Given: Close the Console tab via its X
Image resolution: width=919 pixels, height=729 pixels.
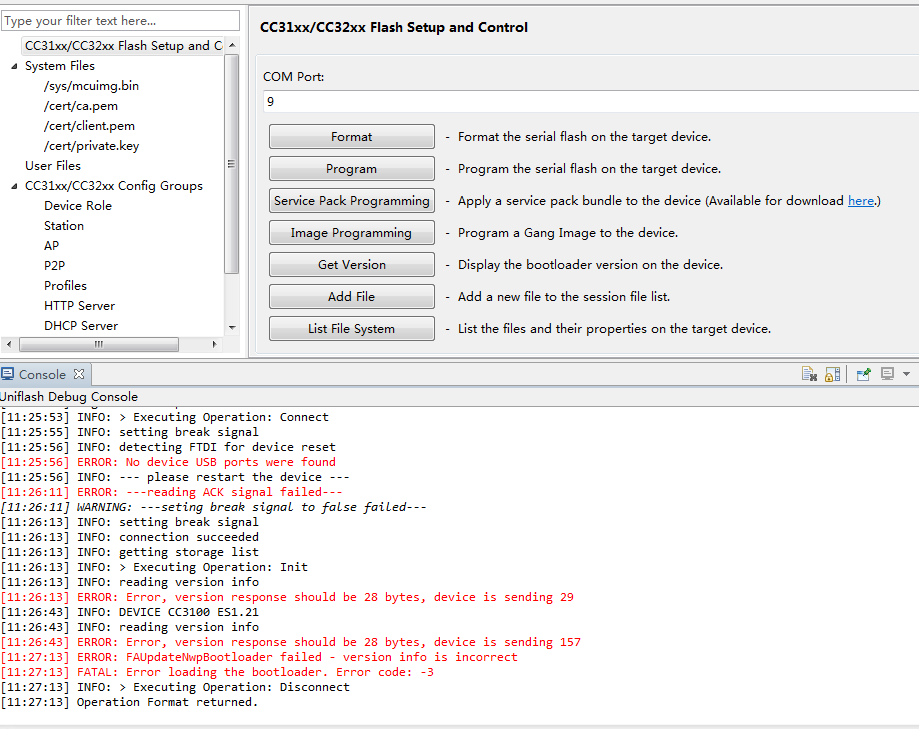Looking at the screenshot, I should coord(79,374).
